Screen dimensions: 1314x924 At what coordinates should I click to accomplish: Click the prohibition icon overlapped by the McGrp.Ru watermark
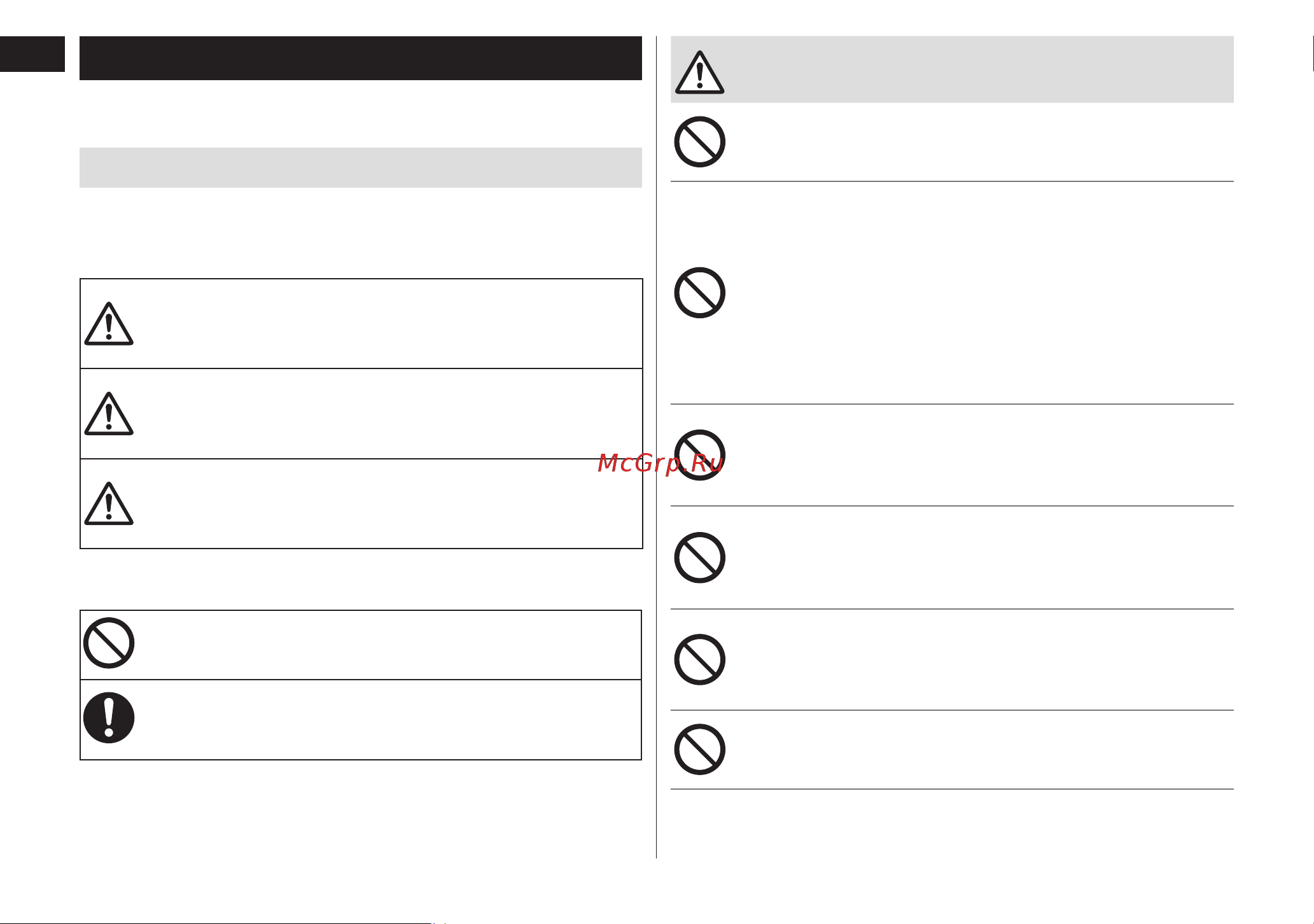pyautogui.click(x=700, y=455)
